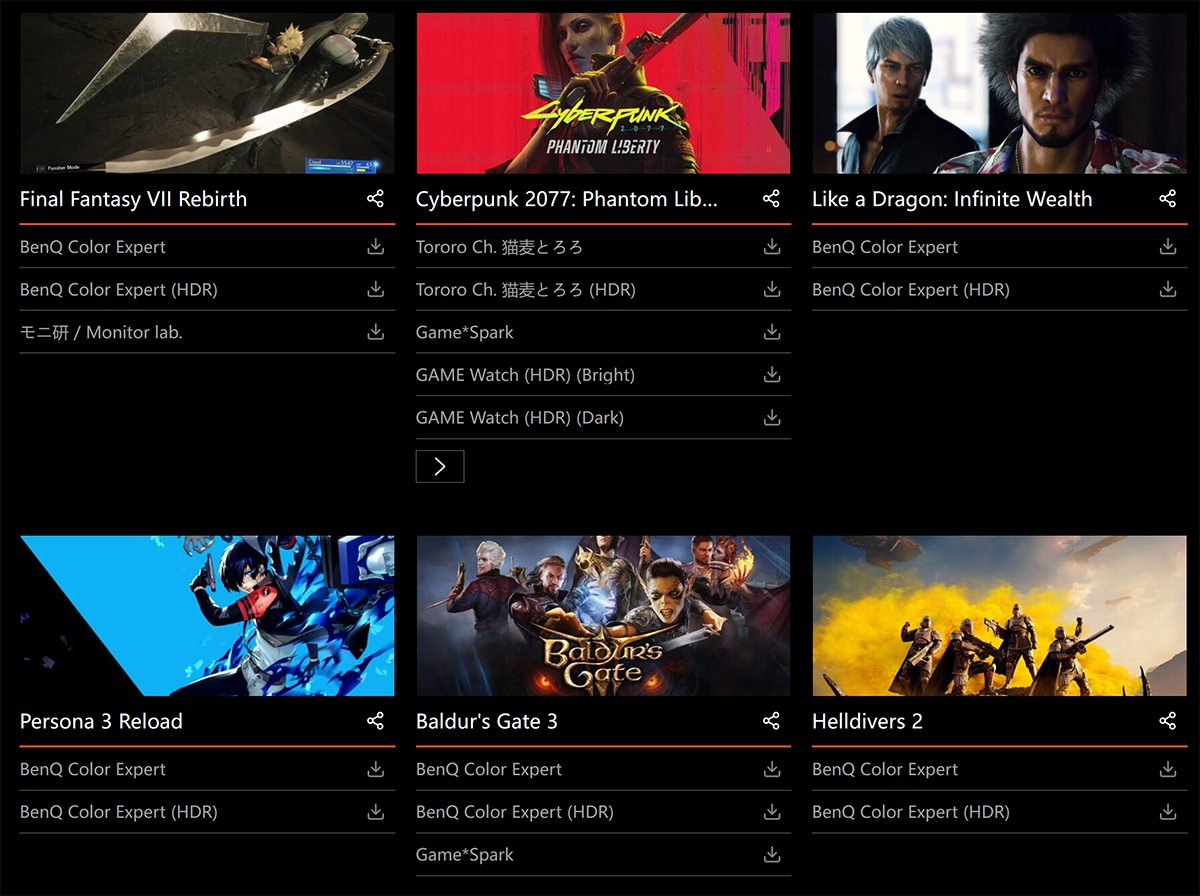Open the Persona 3 Reload thumbnail image
Image resolution: width=1200 pixels, height=896 pixels.
coord(207,615)
